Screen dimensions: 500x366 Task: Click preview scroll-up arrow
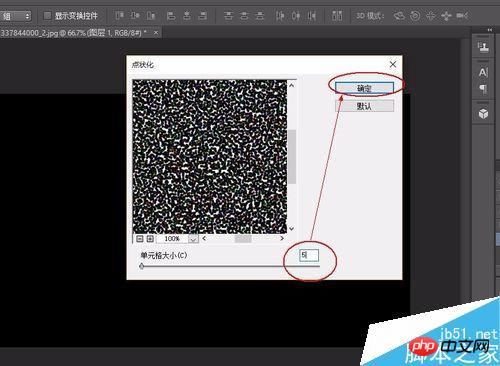point(292,85)
